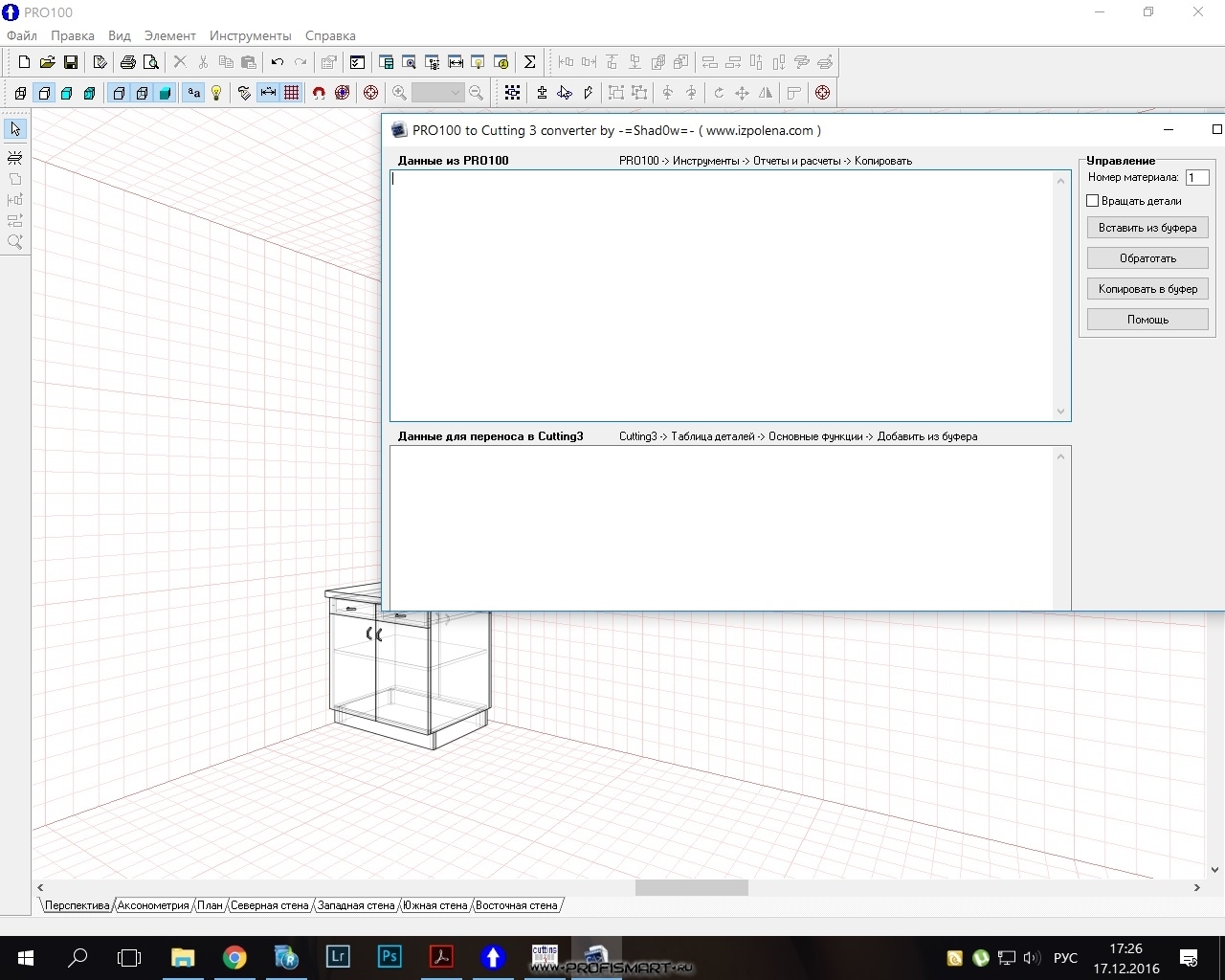Click the 'Вставить из буфера' button
Image resolution: width=1225 pixels, height=980 pixels.
click(x=1147, y=228)
